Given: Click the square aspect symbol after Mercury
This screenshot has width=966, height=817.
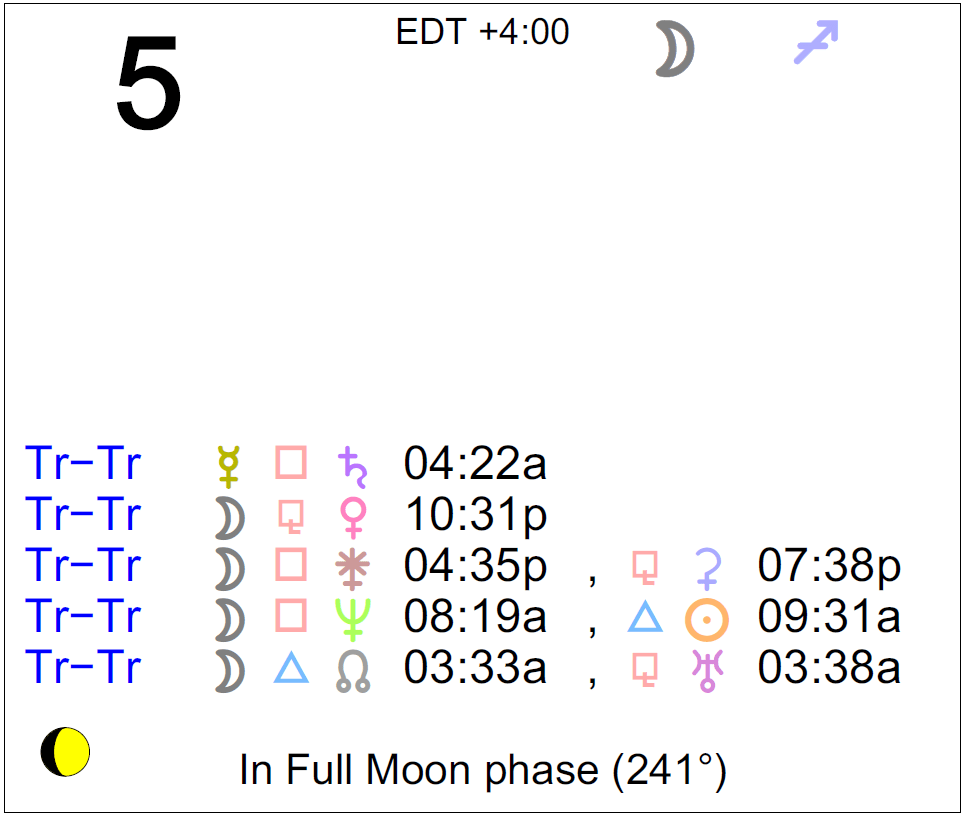Looking at the screenshot, I should pos(291,464).
